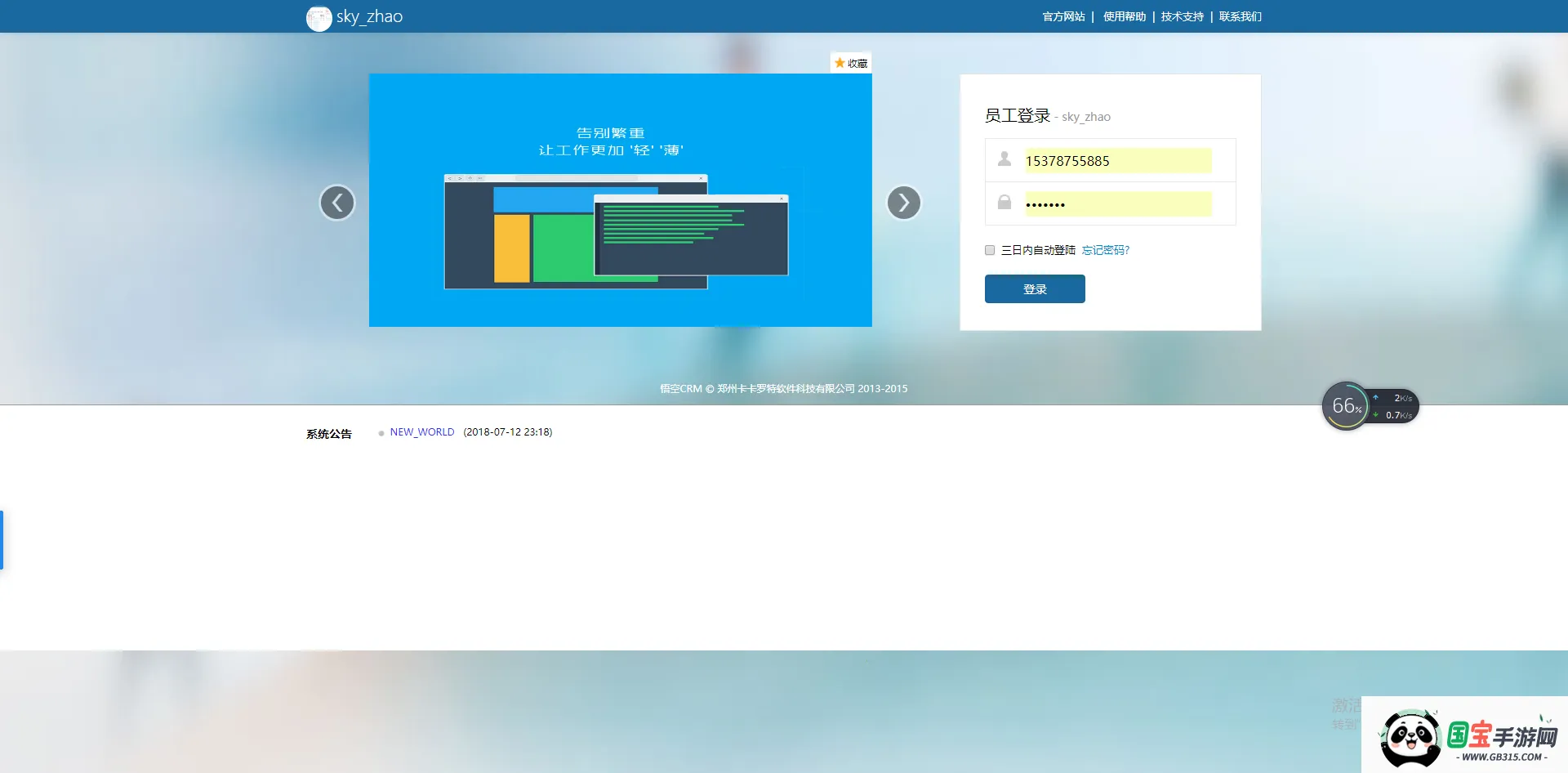Viewport: 1568px width, 773px height.
Task: Click the star on the 收藏 bookmark badge
Action: (x=839, y=61)
